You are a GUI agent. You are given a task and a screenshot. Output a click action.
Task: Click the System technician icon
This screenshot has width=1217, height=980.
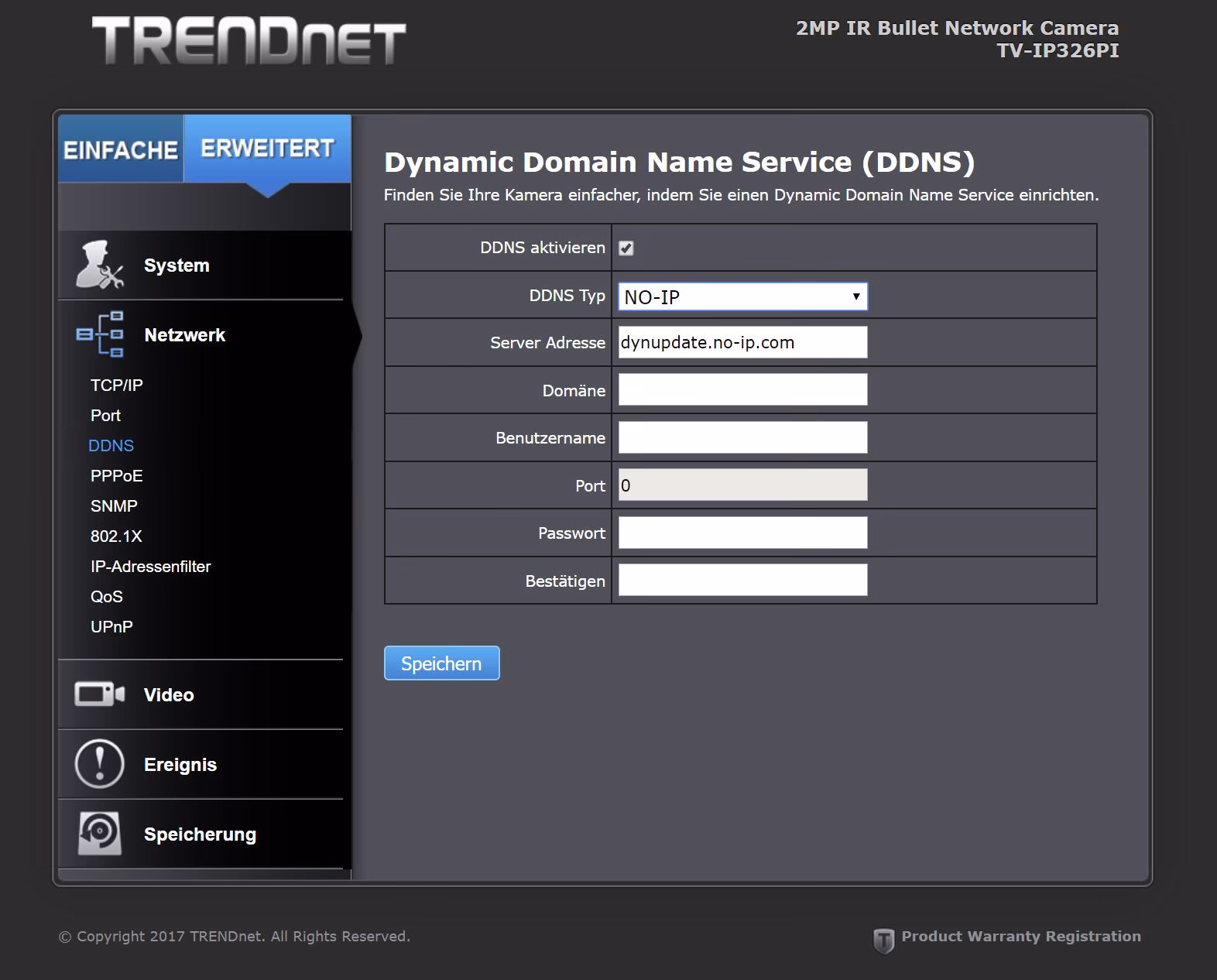(99, 265)
